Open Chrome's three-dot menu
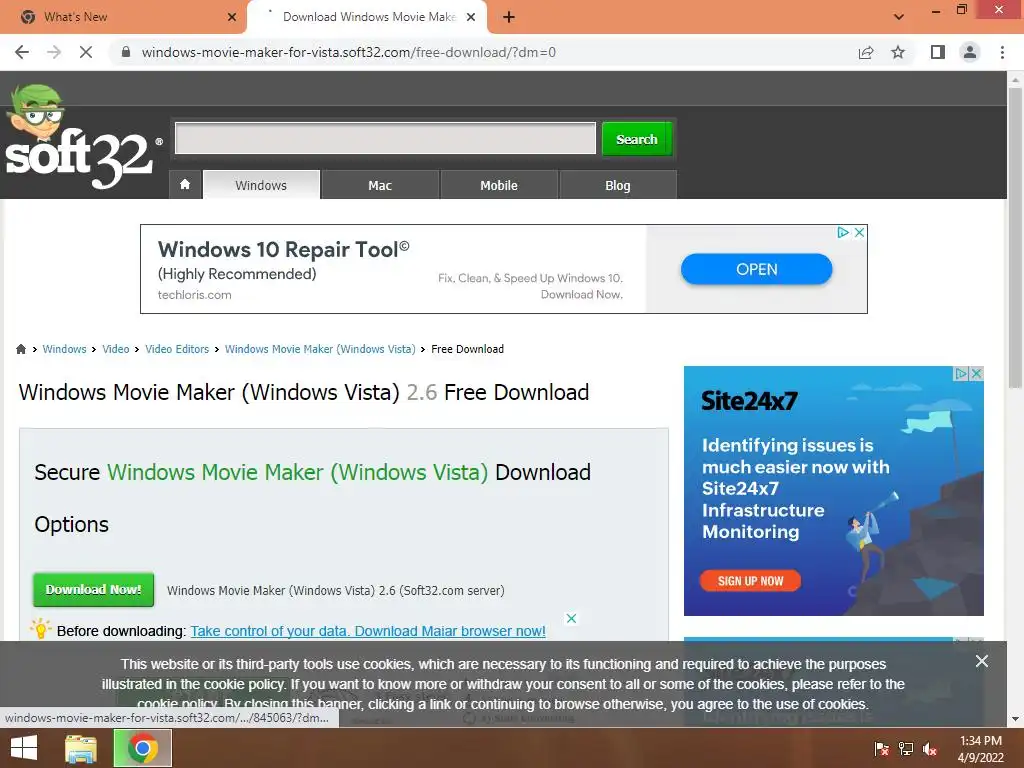Image resolution: width=1024 pixels, height=768 pixels. pyautogui.click(x=1002, y=52)
